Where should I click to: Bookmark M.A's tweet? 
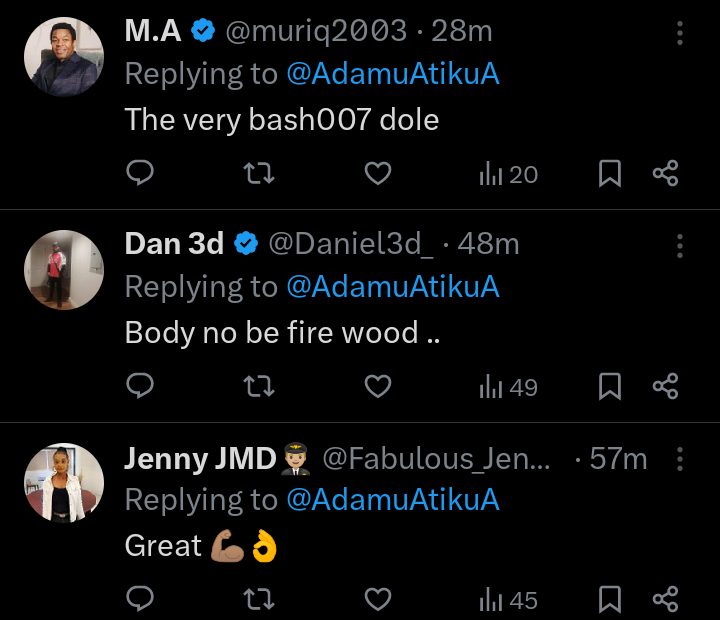click(610, 174)
